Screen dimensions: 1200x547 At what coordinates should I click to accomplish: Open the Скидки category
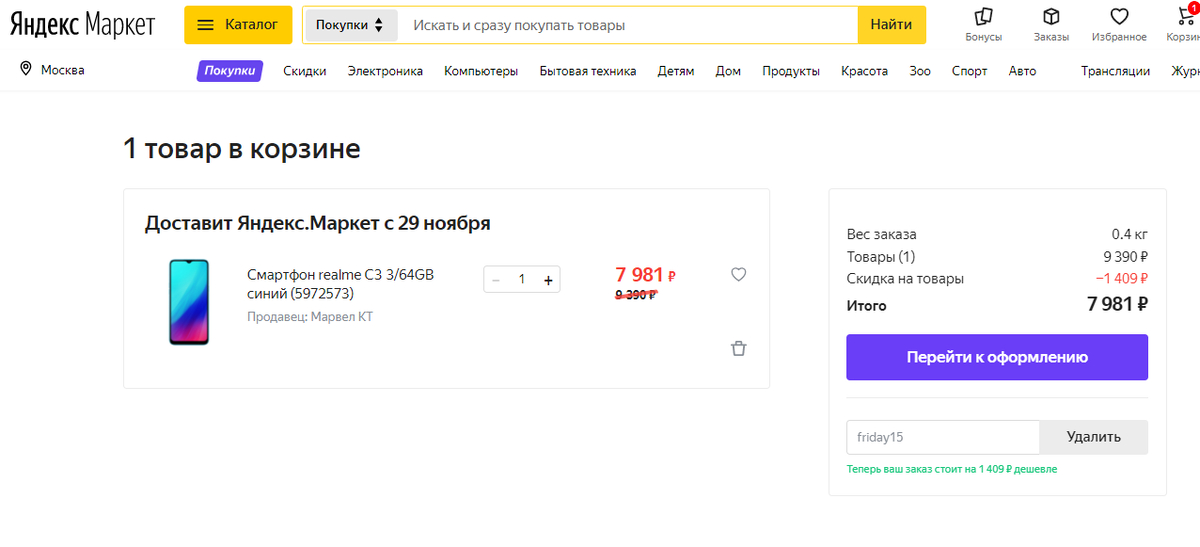pyautogui.click(x=305, y=71)
